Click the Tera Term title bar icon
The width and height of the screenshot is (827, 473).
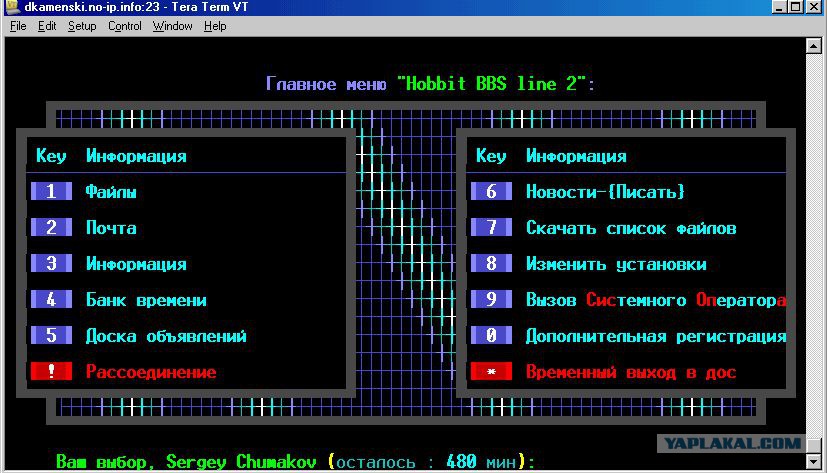point(12,6)
